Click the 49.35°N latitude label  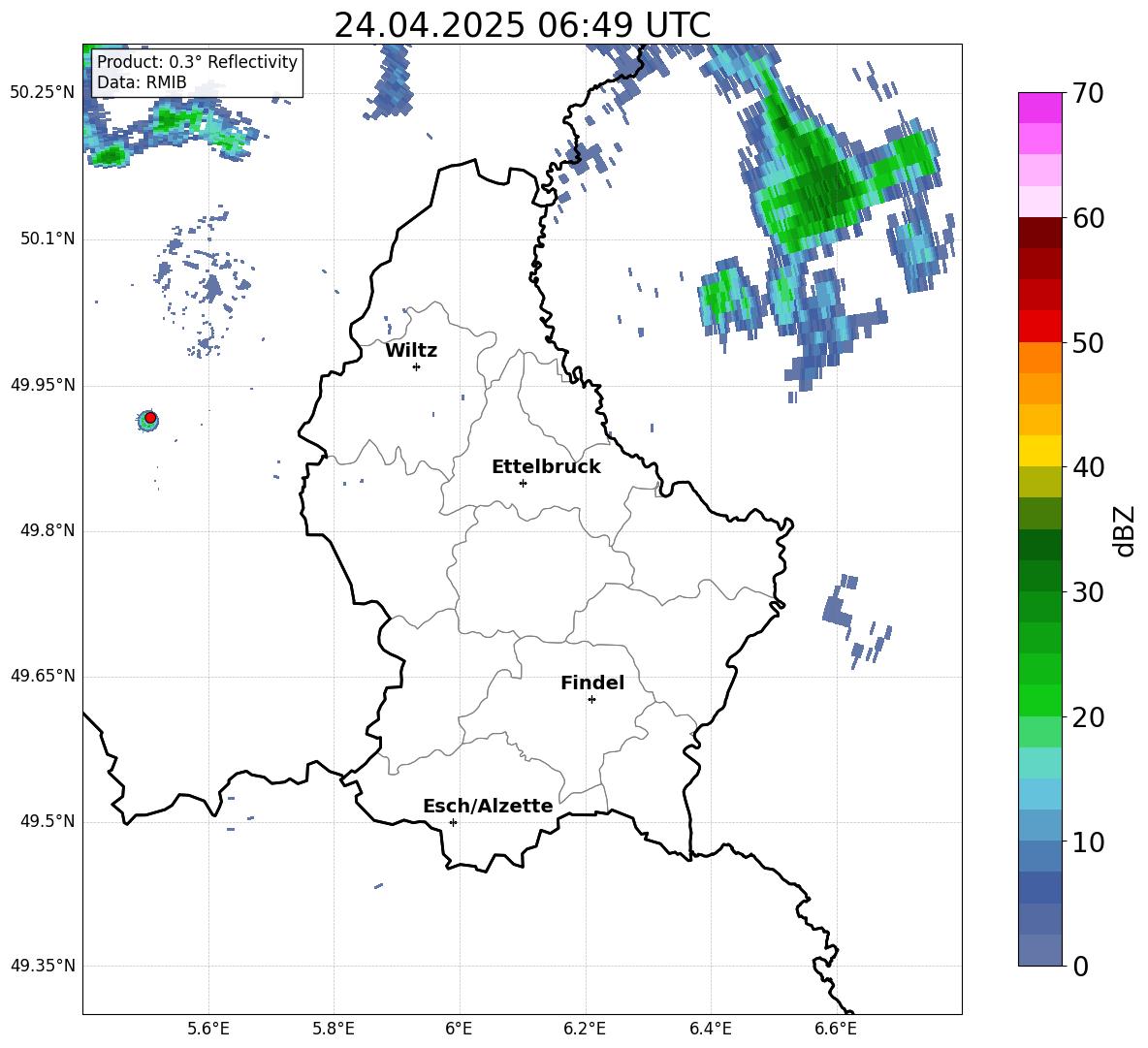43,966
